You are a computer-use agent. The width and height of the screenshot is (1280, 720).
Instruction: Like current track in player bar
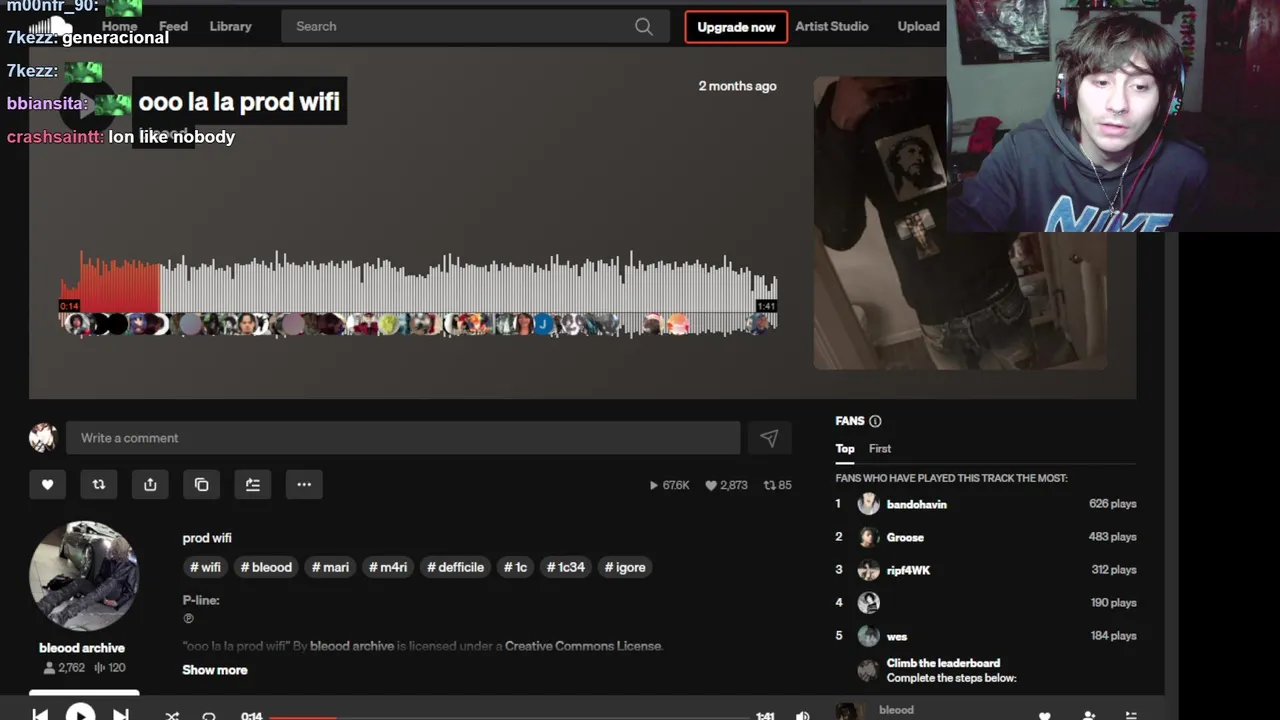(x=1045, y=716)
